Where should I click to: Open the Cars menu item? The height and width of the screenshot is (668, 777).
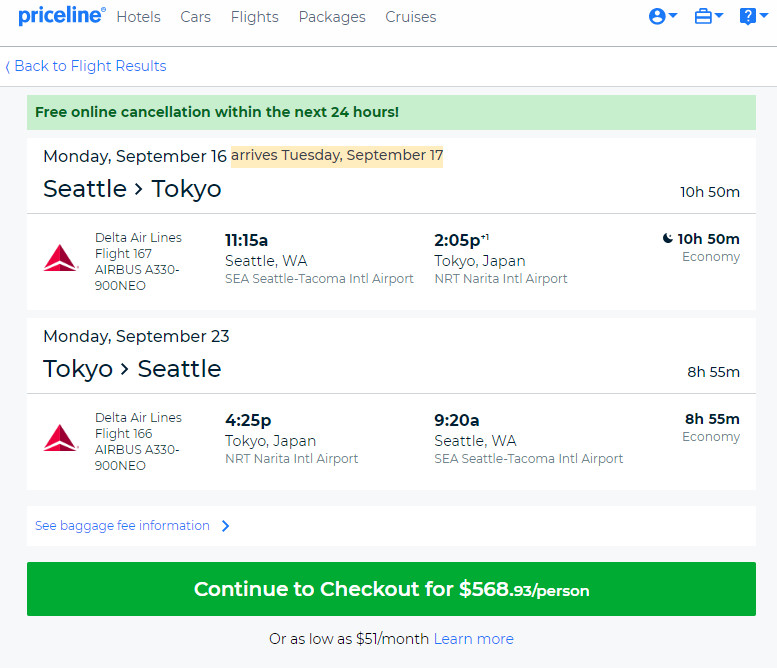click(195, 17)
